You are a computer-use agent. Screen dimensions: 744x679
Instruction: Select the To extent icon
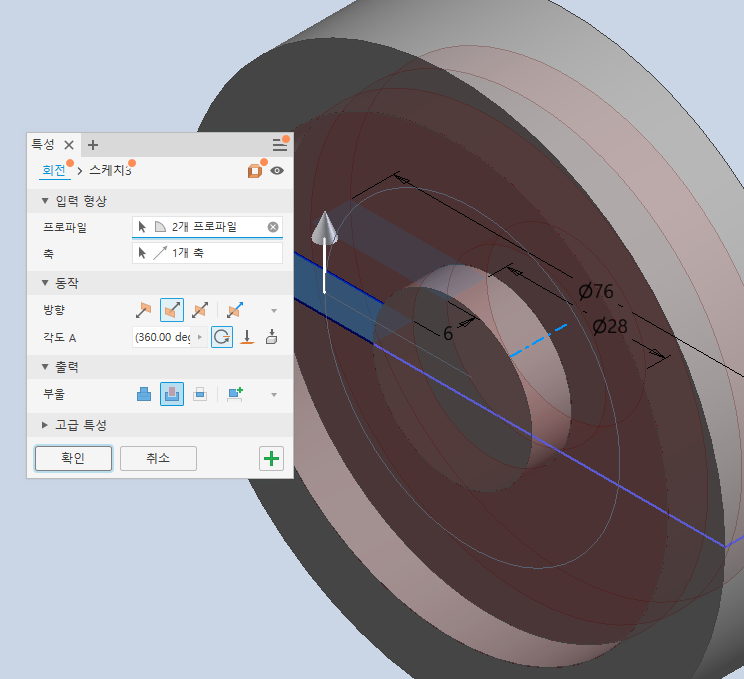point(247,337)
